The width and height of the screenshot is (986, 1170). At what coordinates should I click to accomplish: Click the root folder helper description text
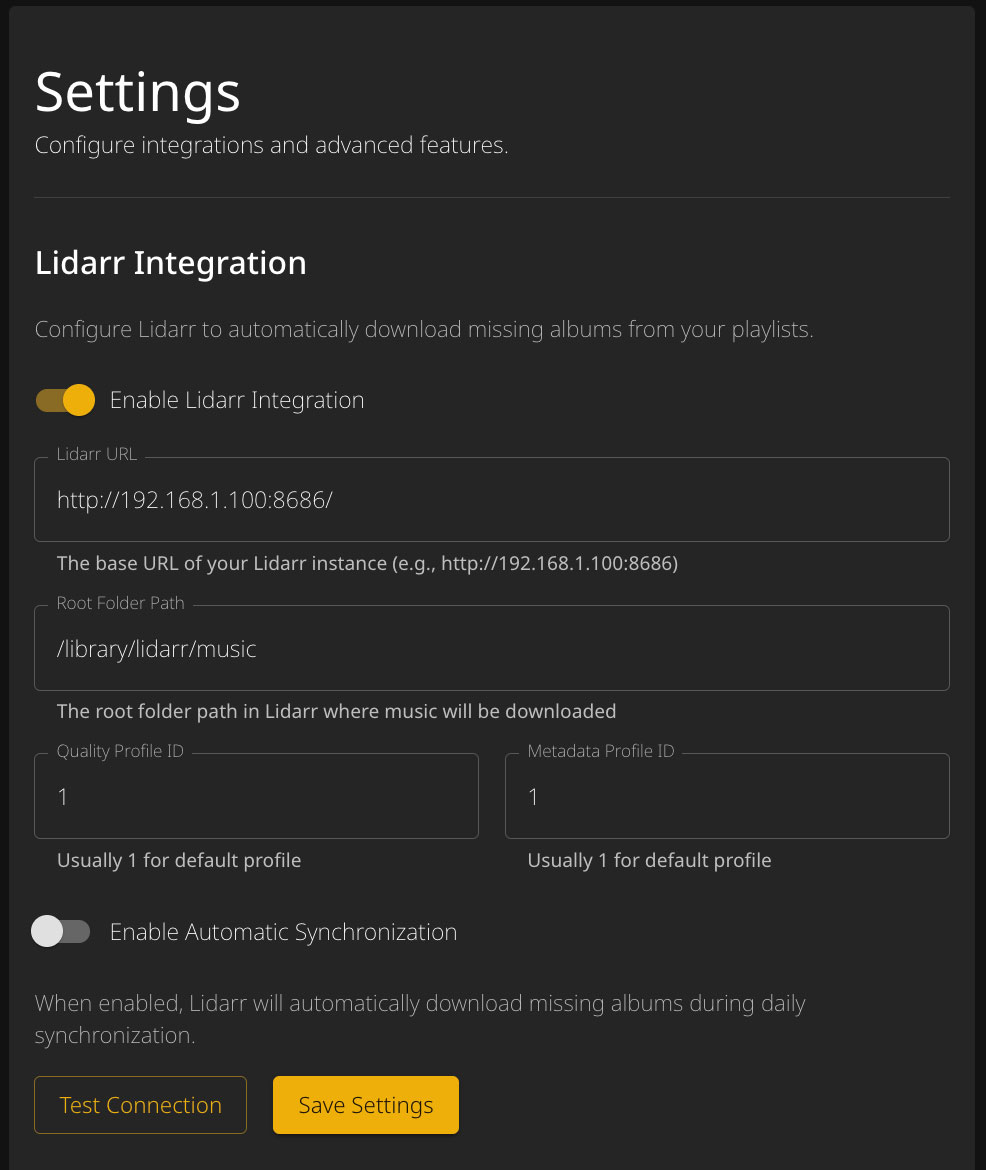[x=335, y=711]
